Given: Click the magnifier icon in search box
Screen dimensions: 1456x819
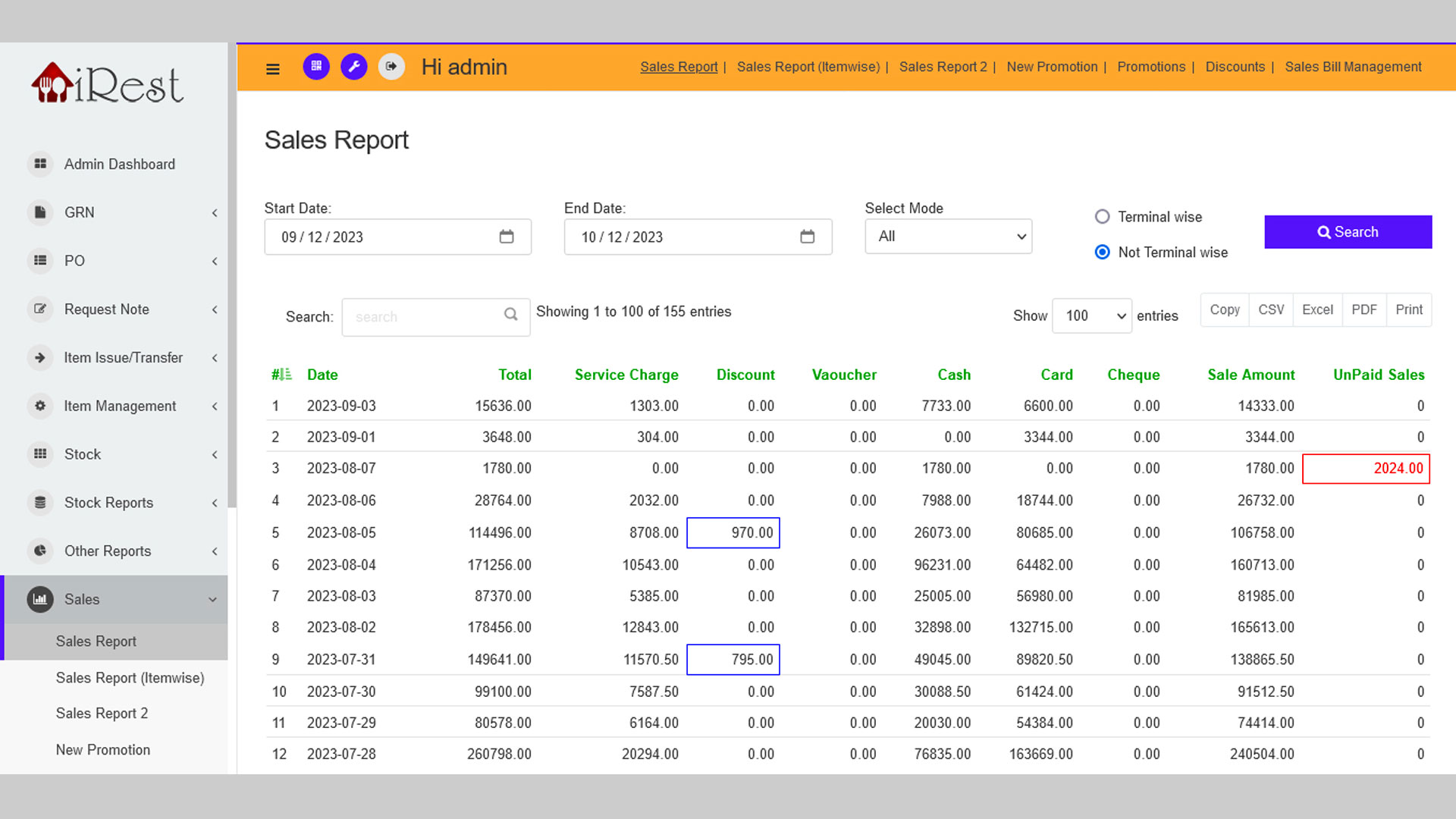Looking at the screenshot, I should click(x=511, y=314).
